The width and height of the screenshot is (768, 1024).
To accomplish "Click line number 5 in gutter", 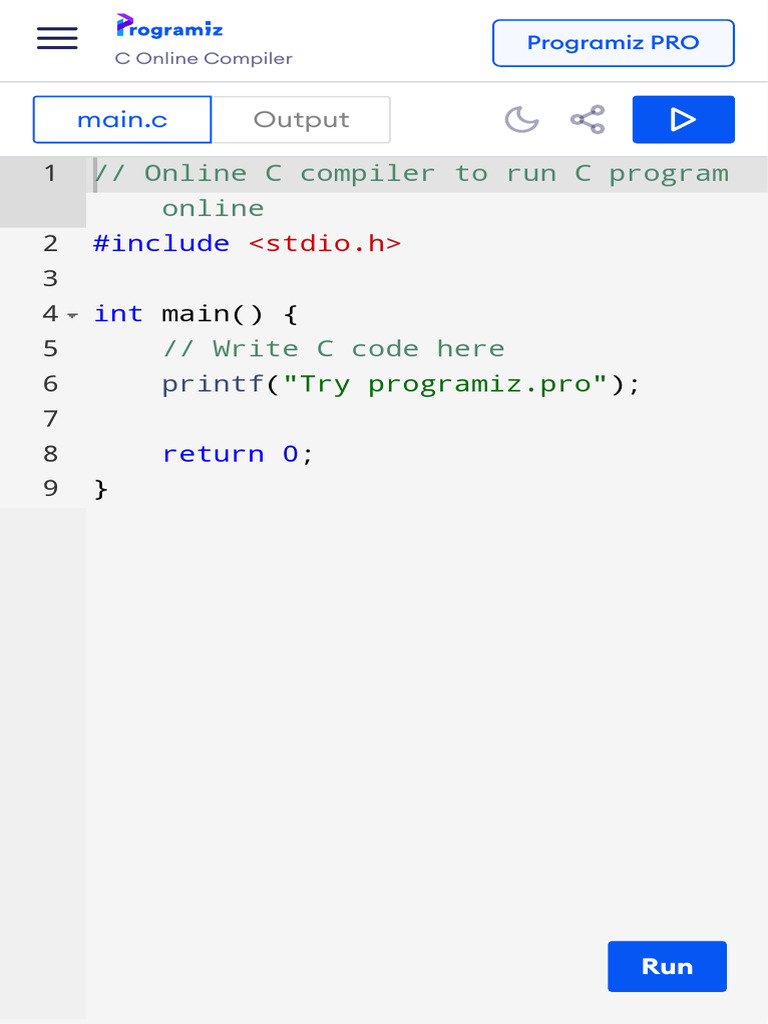I will click(x=50, y=349).
